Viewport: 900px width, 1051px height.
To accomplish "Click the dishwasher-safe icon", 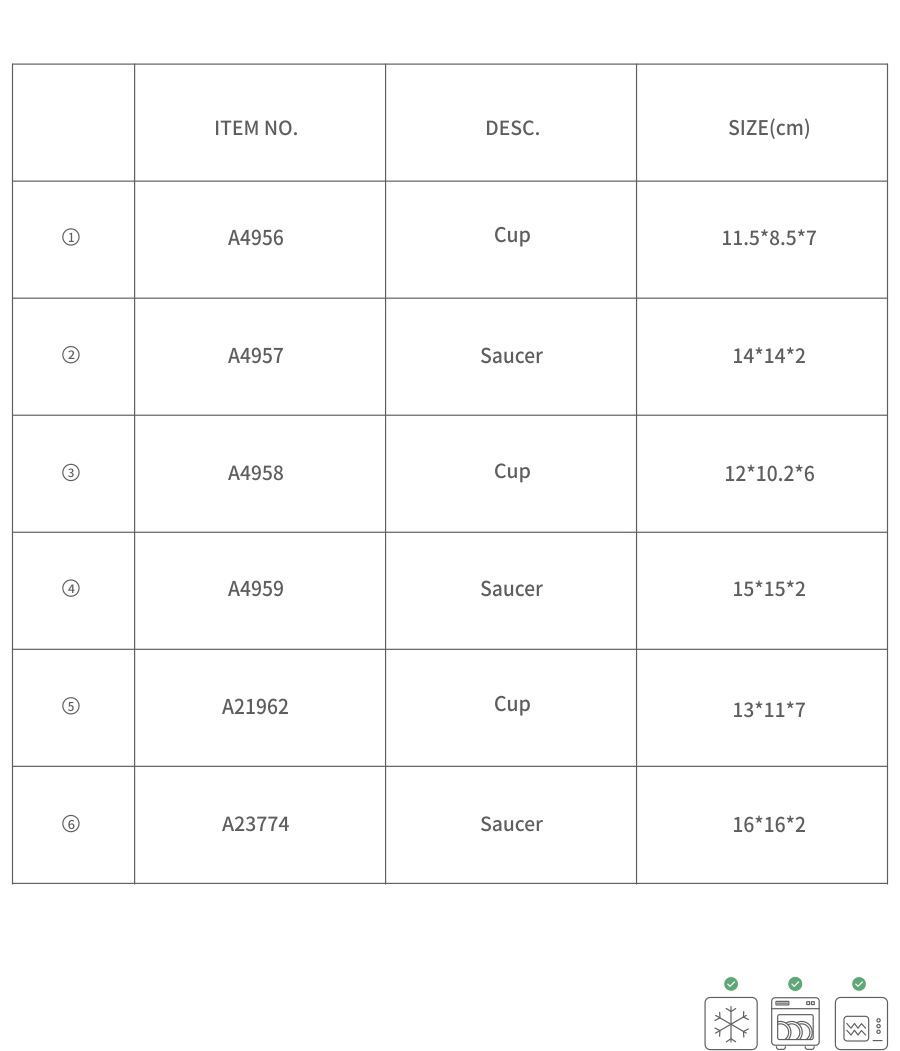I will (x=795, y=1023).
